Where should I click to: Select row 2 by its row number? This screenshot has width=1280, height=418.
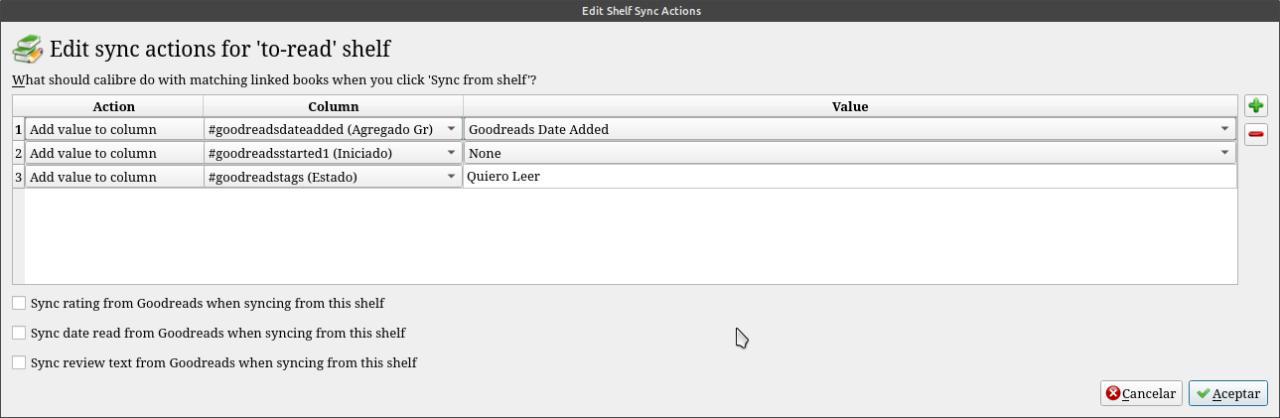pos(18,154)
